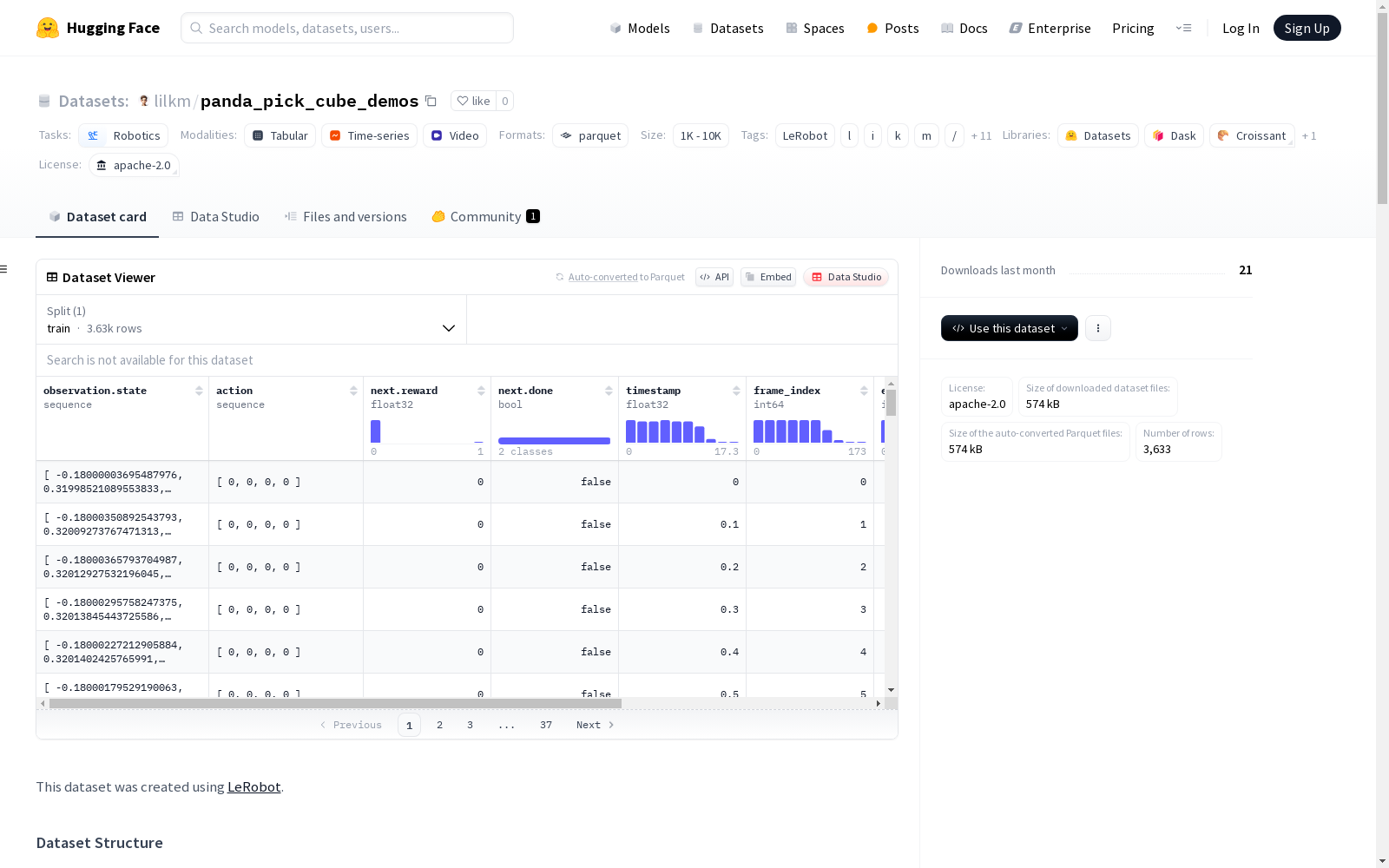Image resolution: width=1389 pixels, height=868 pixels.
Task: Jump to page 37 of the table
Action: coord(546,725)
